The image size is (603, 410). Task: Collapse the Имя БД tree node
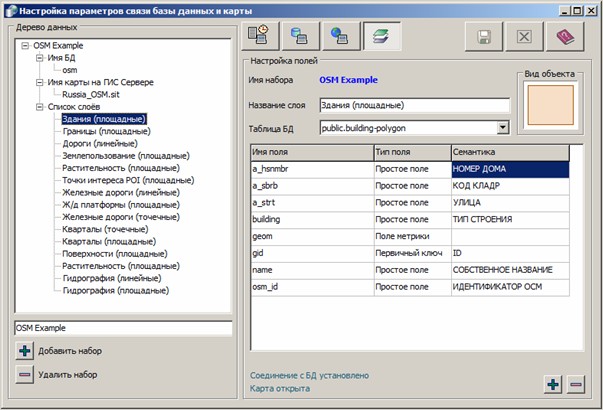[x=27, y=58]
